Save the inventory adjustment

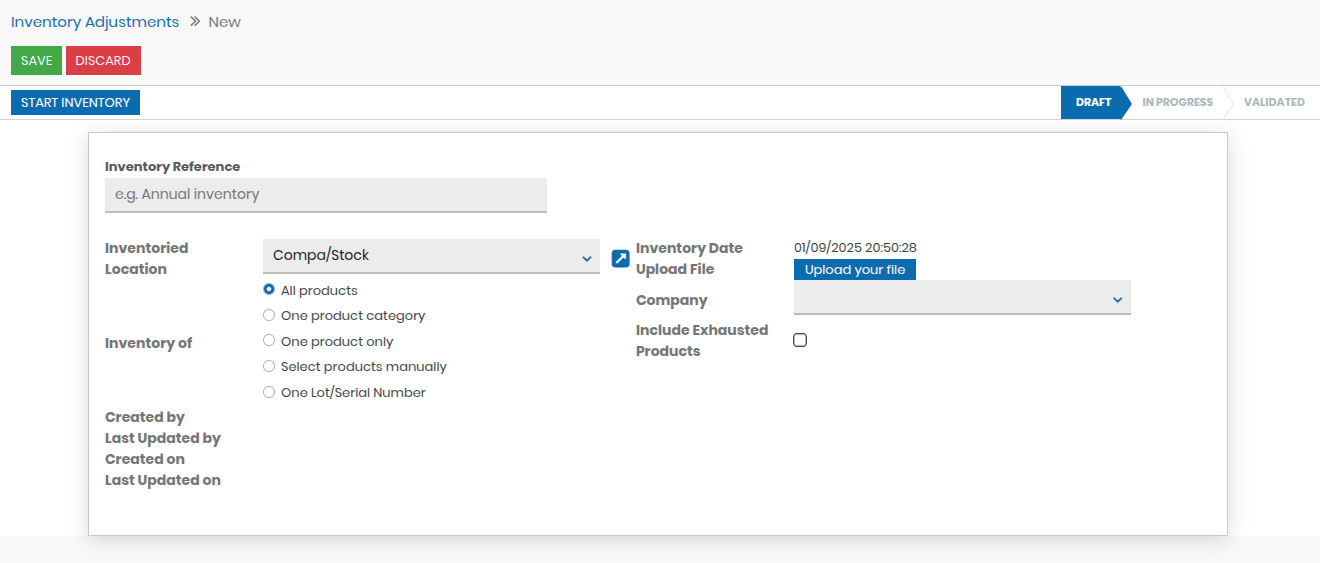tap(36, 60)
